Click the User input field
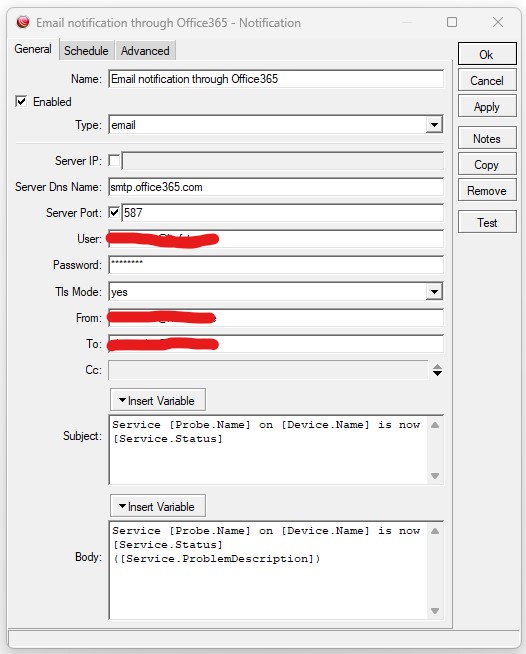This screenshot has height=654, width=526. (x=276, y=239)
